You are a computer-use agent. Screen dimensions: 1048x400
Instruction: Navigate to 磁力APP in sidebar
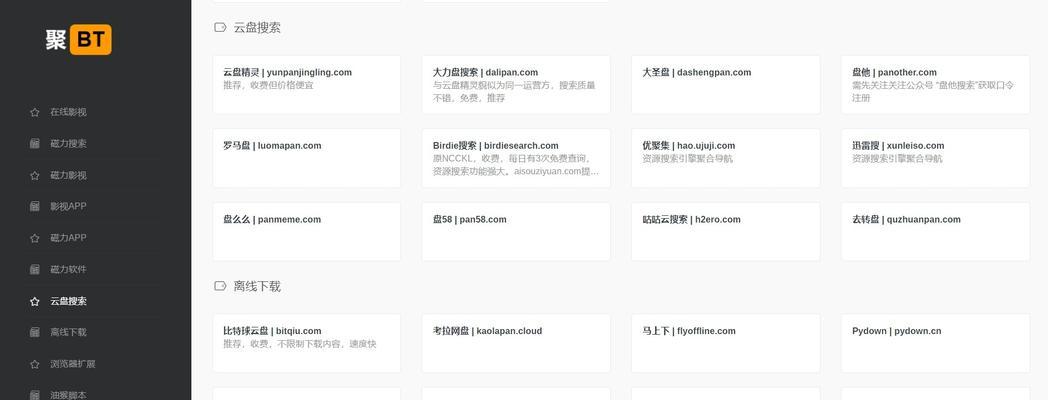click(x=68, y=238)
